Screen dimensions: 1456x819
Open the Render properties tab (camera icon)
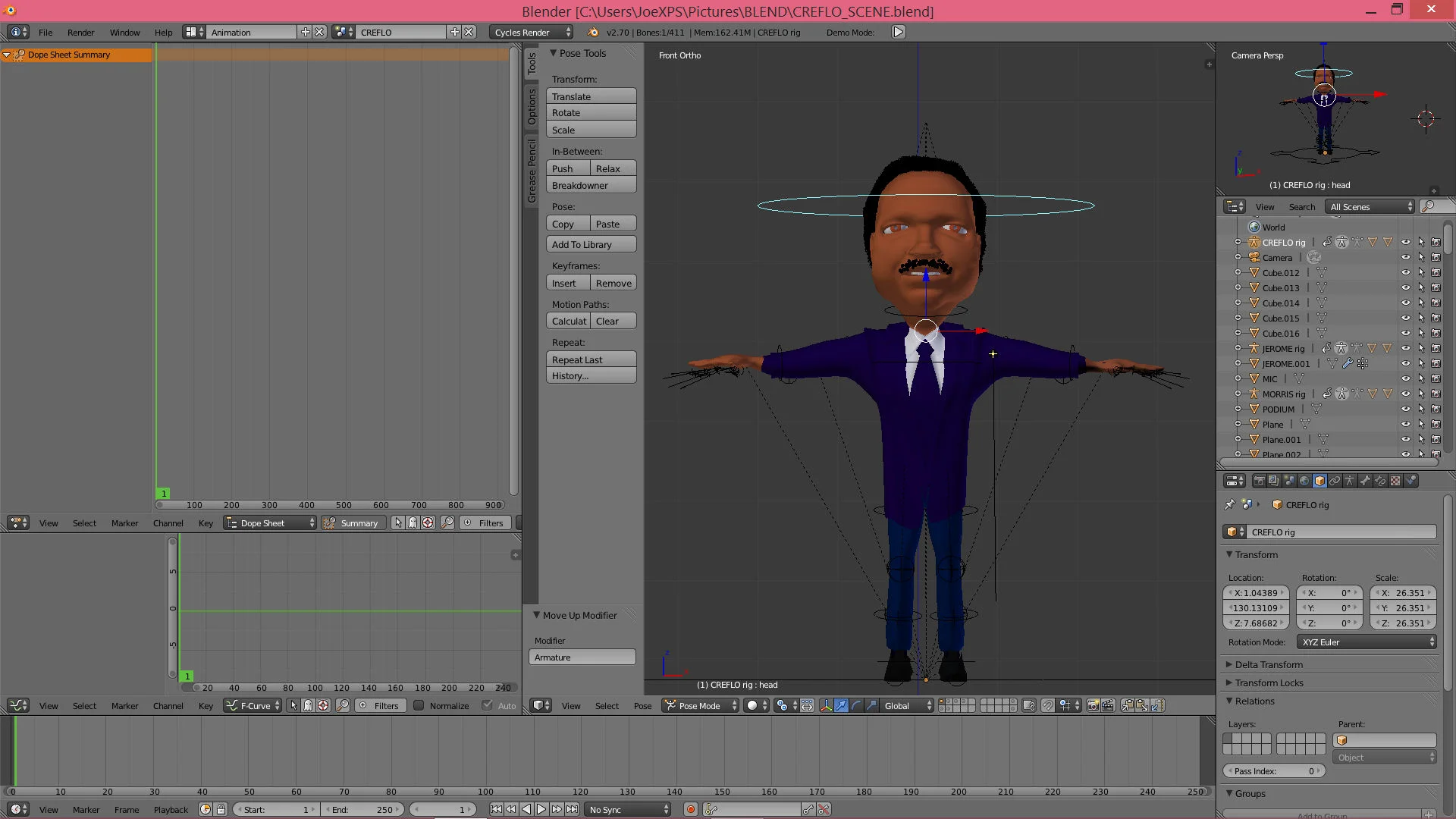click(x=1259, y=481)
